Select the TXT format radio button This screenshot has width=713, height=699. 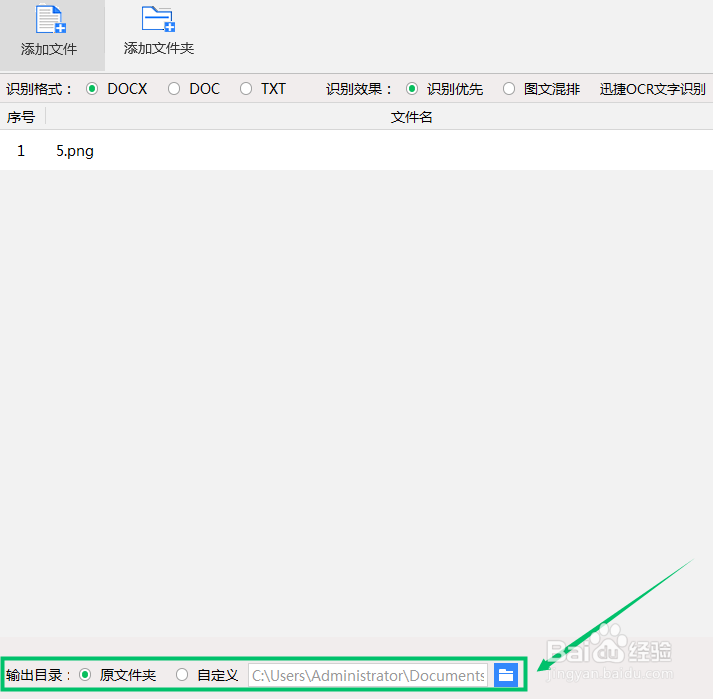246,89
